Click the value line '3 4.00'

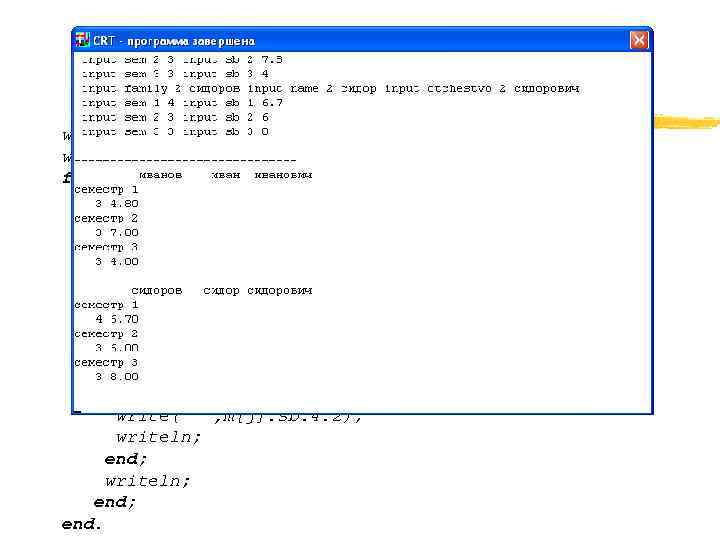click(x=117, y=261)
